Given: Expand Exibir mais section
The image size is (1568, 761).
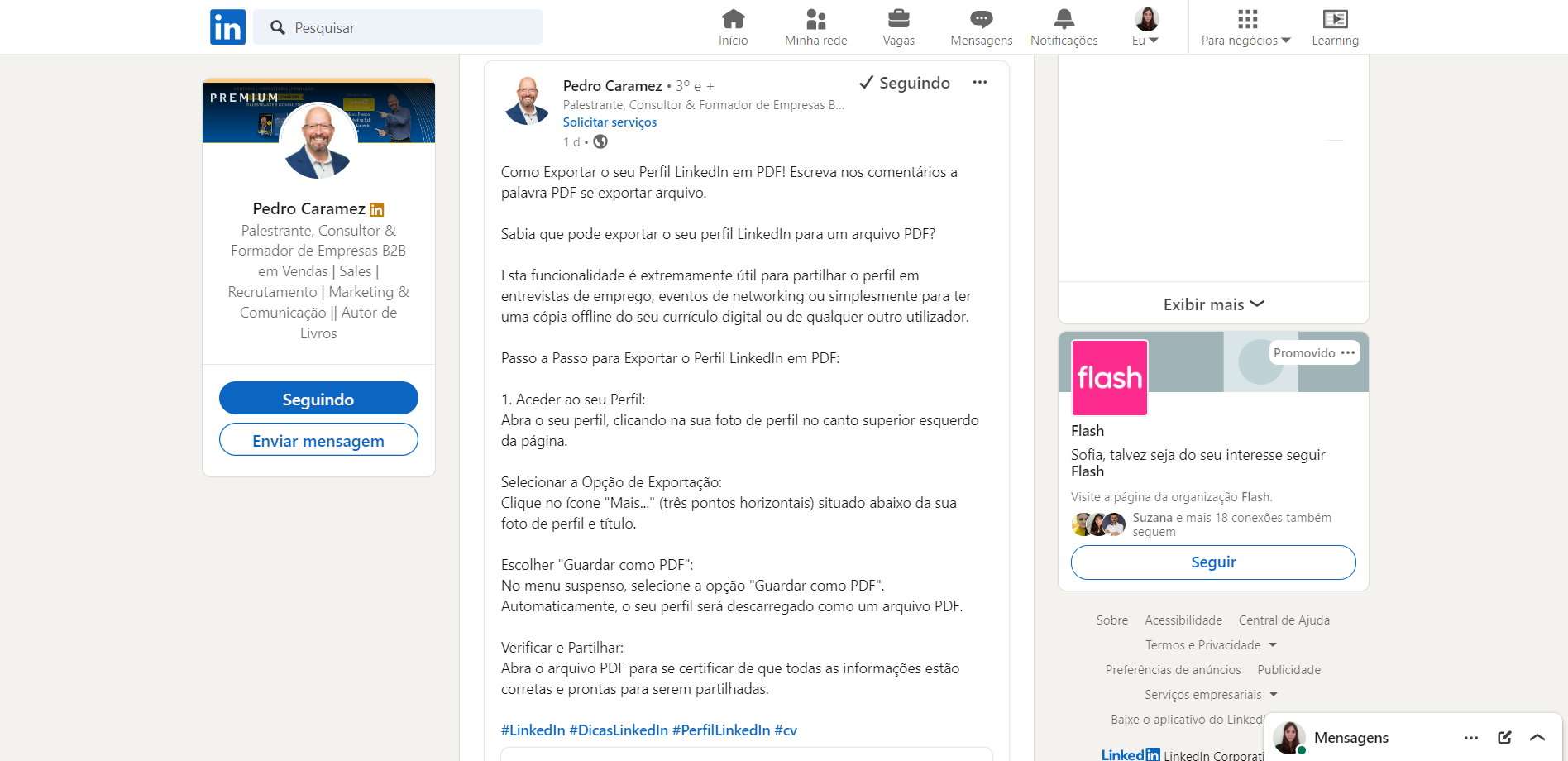Looking at the screenshot, I should pos(1213,304).
